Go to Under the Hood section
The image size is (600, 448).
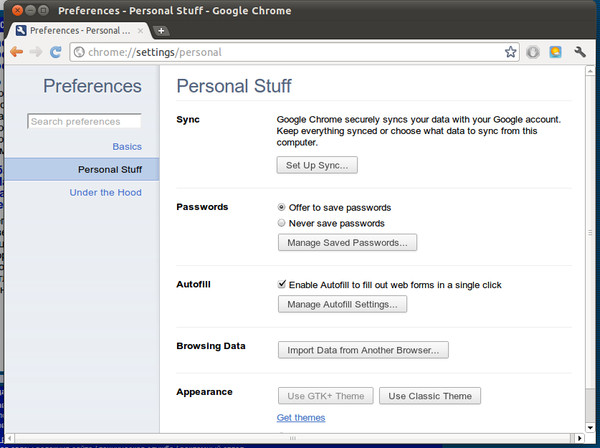[x=105, y=192]
